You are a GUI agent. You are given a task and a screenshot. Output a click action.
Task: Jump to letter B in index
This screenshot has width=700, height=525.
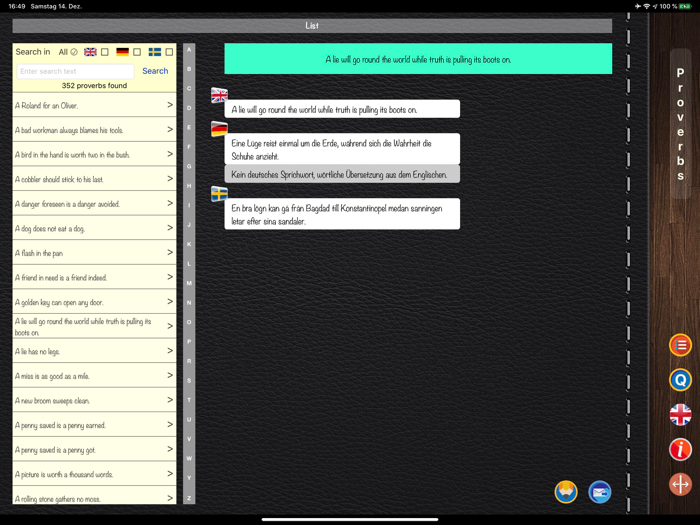pos(189,69)
